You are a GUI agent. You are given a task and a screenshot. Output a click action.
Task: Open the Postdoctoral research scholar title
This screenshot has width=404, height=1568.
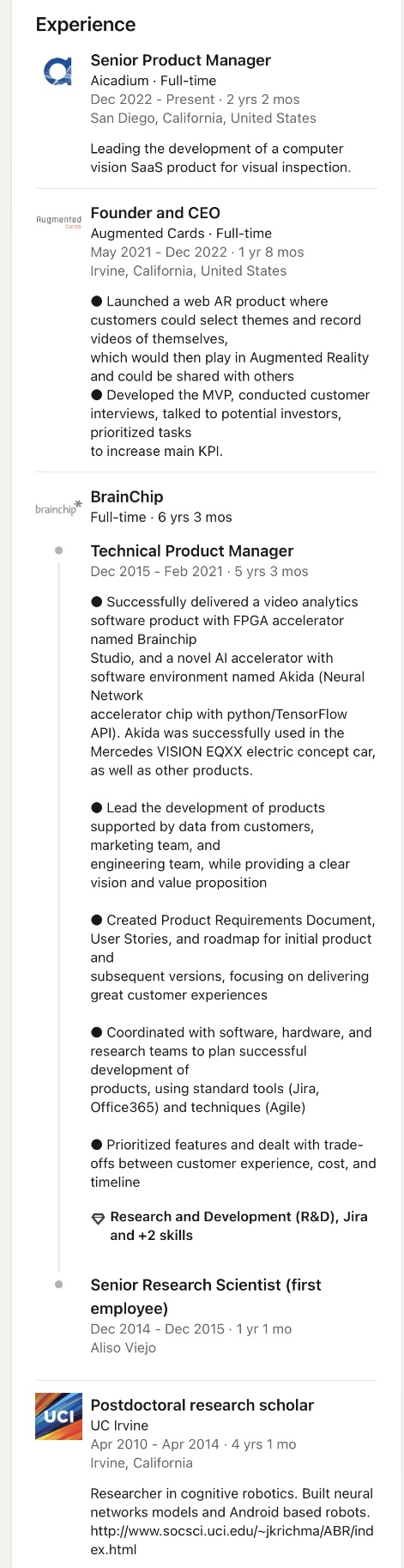coord(202,1405)
